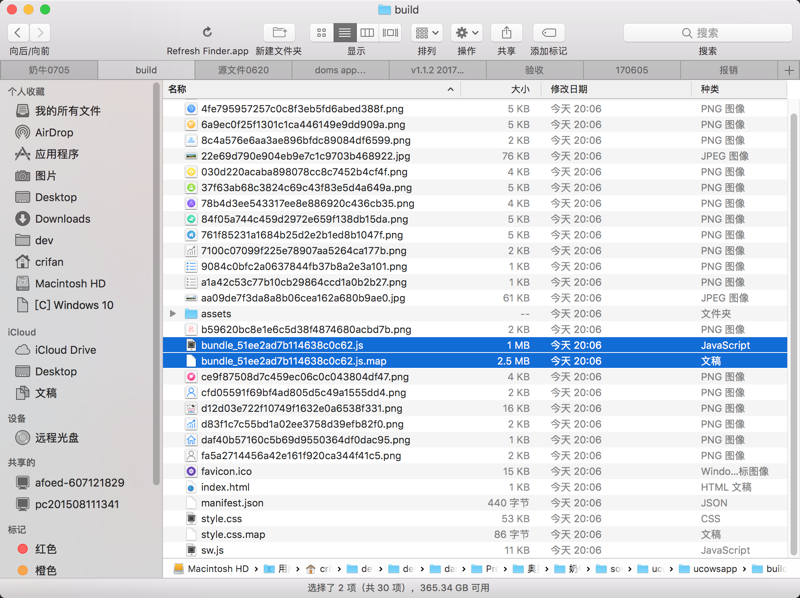The width and height of the screenshot is (800, 598).
Task: Sort by 修改日期 column header
Action: pyautogui.click(x=616, y=89)
